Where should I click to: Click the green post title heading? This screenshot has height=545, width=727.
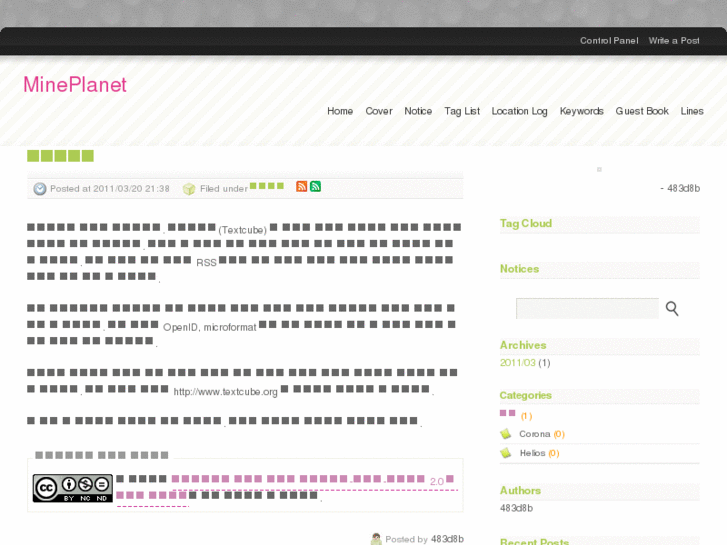[x=60, y=156]
